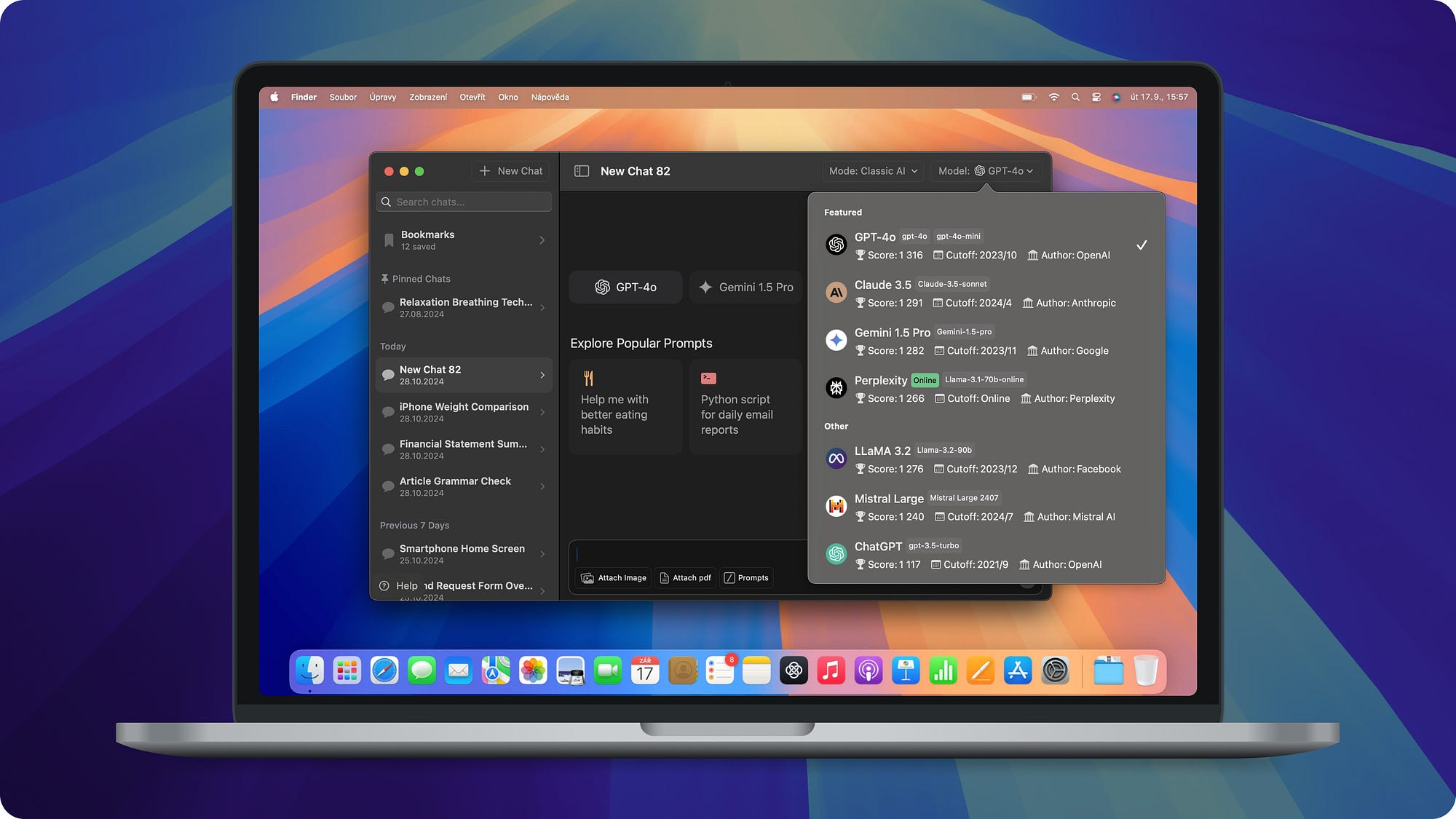Expand the Bookmarks chevron
1456x819 pixels.
pos(542,240)
